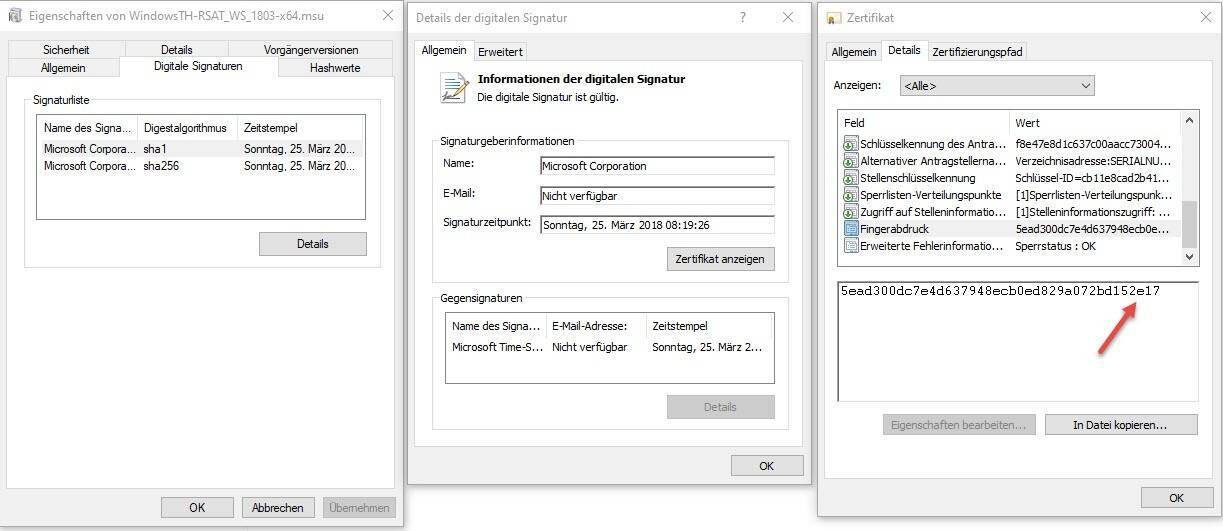1223x531 pixels.
Task: Select the Microsoft Time-Stamp countersignature row
Action: click(608, 347)
